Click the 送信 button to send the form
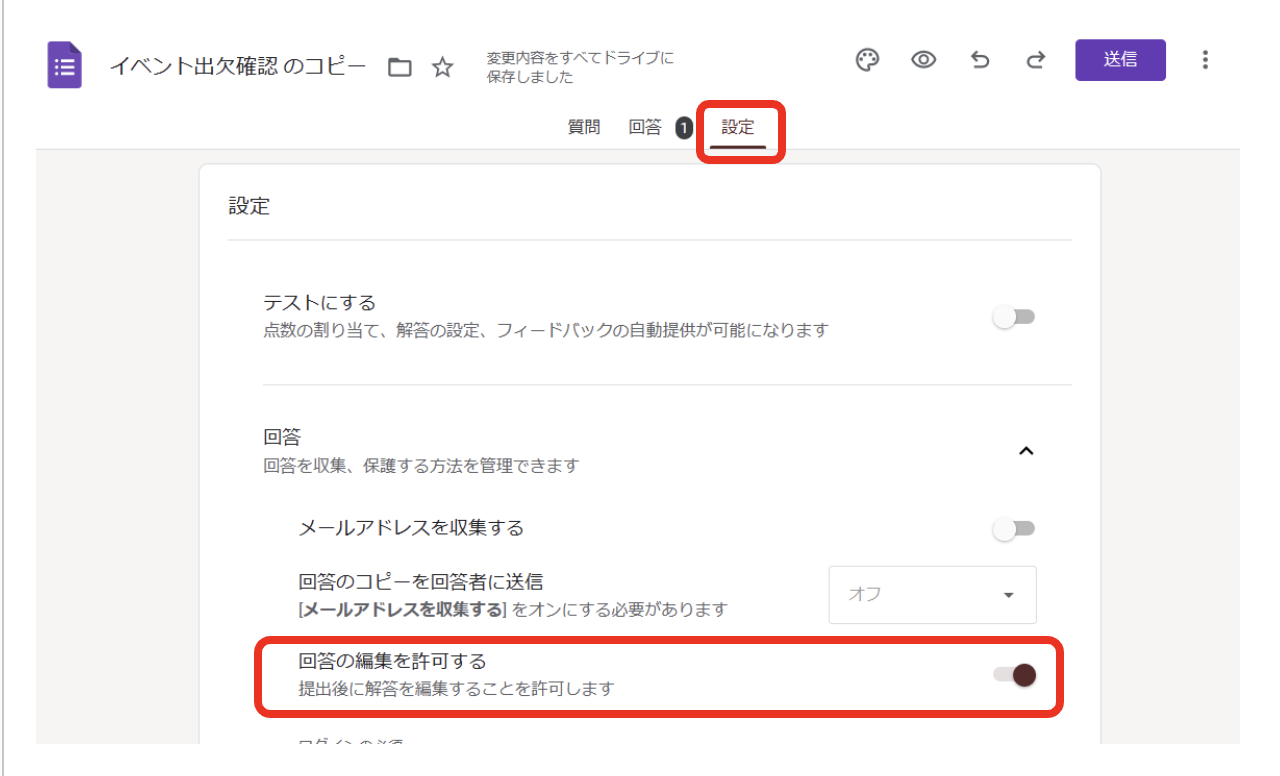This screenshot has width=1280, height=776. (1120, 60)
